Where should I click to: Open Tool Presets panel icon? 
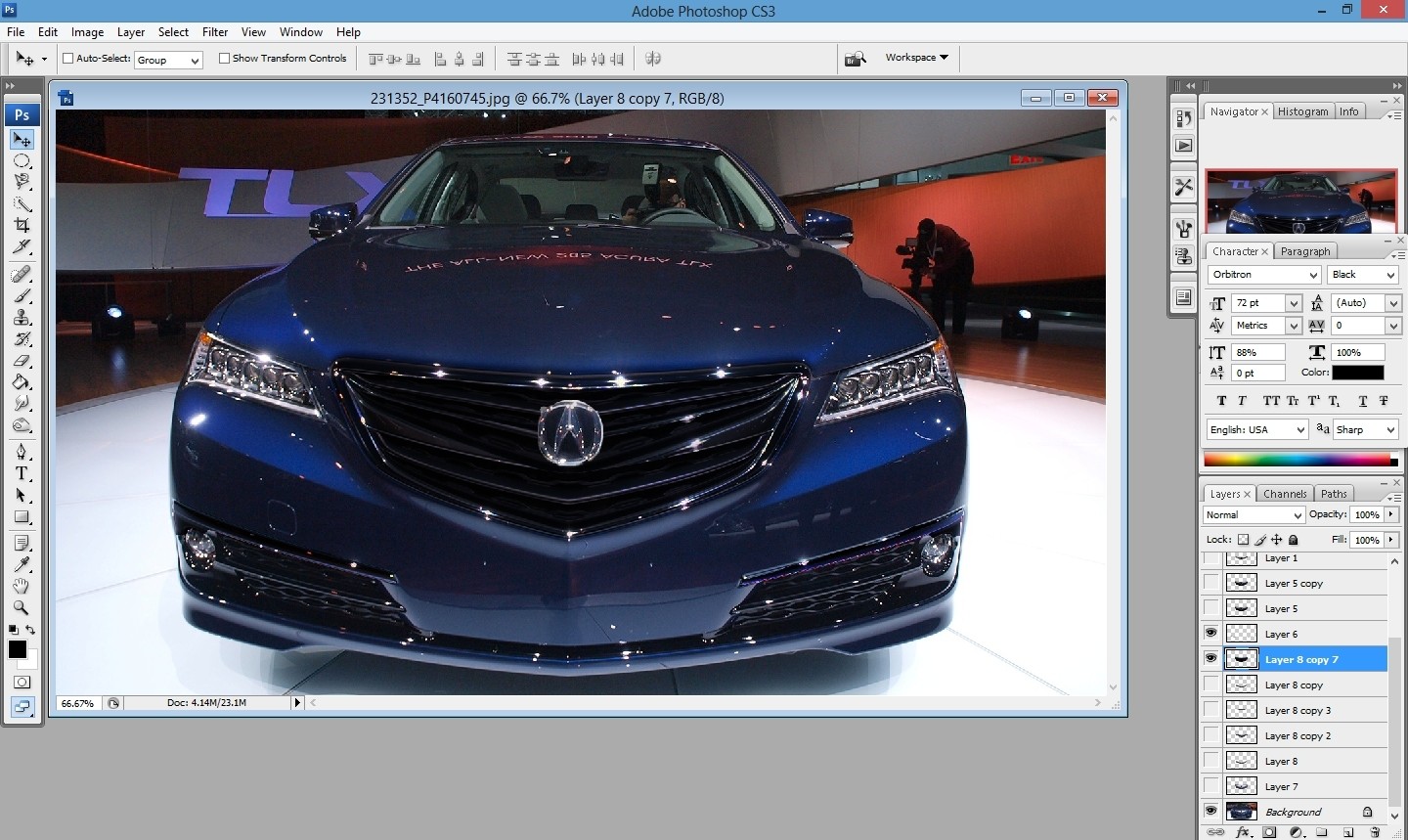click(x=1183, y=187)
